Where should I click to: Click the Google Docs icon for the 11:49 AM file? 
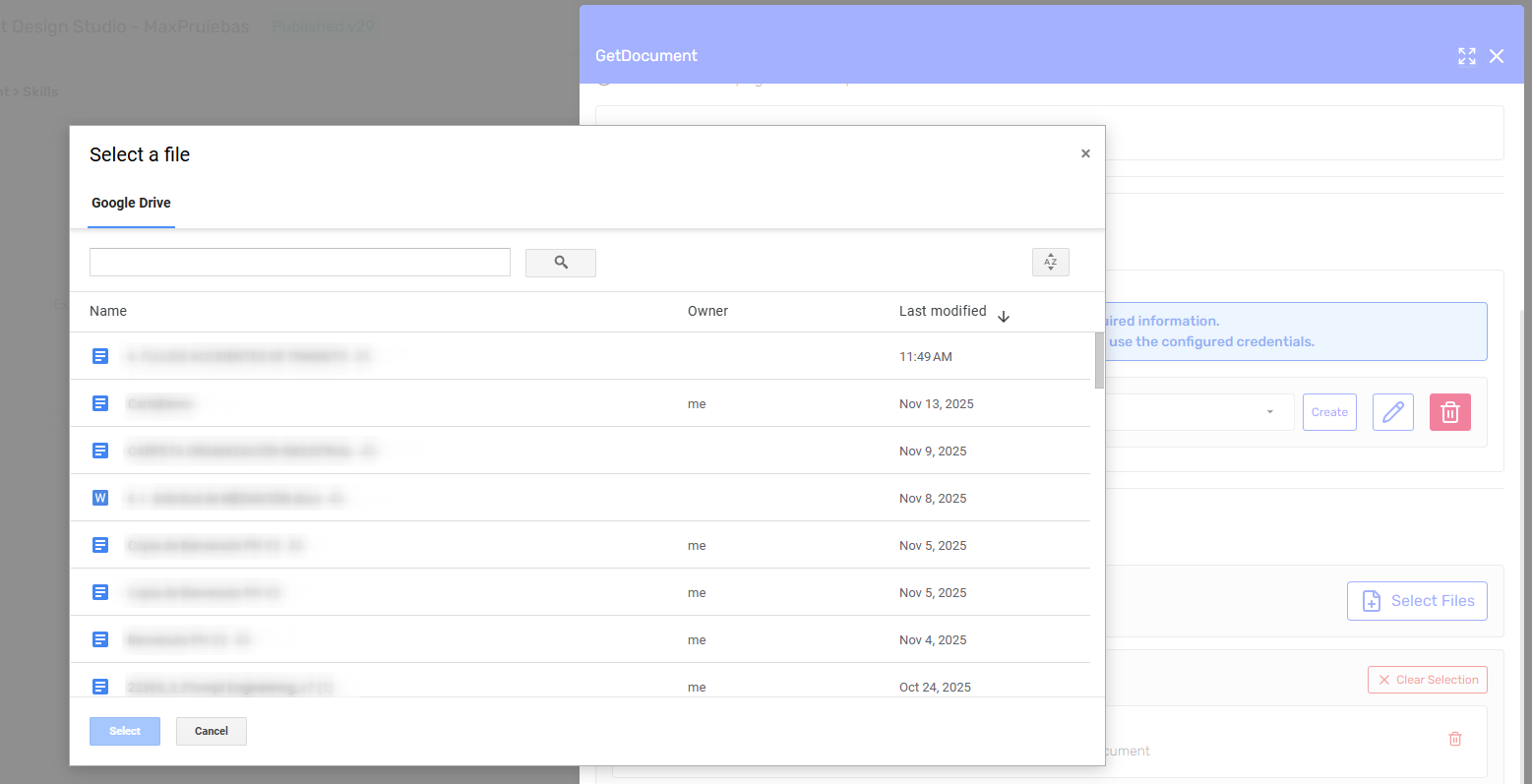[100, 356]
